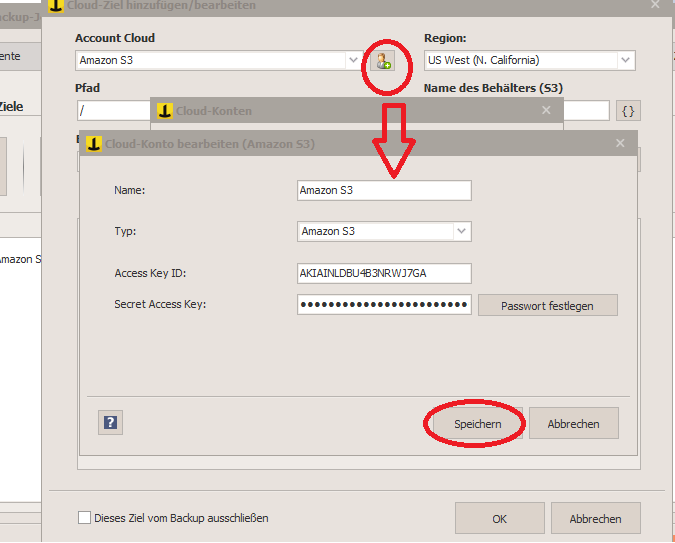Cancel the Cloud-Konto bearbeiten dialog with Abbrechen
Viewport: 675px width, 543px height.
click(573, 424)
